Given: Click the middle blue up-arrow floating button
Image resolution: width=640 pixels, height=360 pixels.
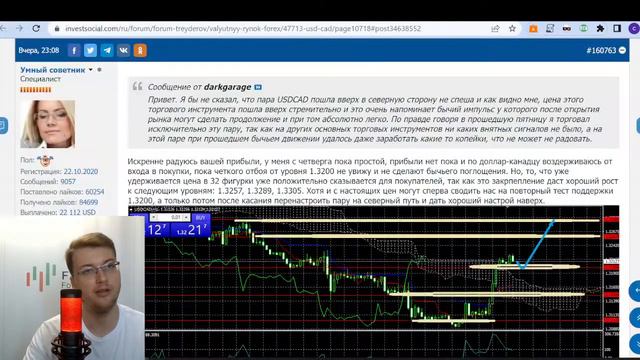Looking at the screenshot, I should point(635,317).
